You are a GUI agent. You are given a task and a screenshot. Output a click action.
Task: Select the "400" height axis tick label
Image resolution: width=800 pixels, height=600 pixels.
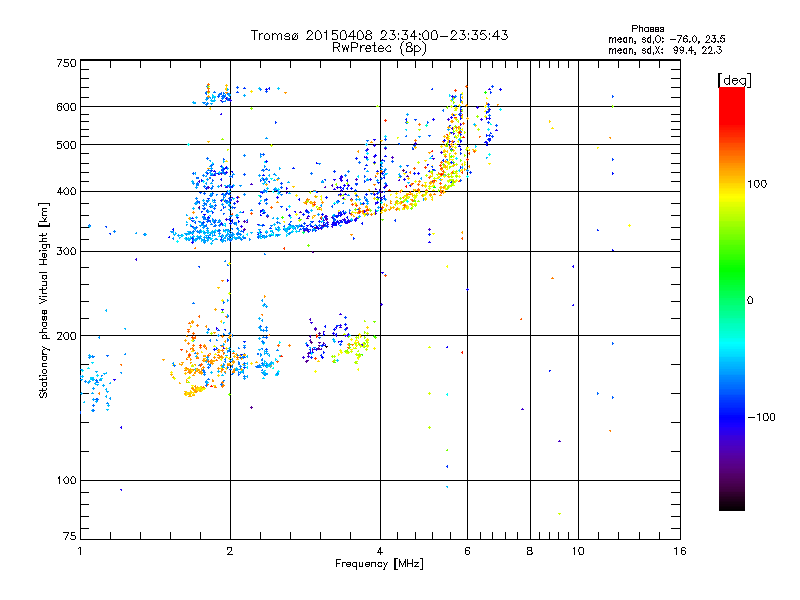[66, 192]
